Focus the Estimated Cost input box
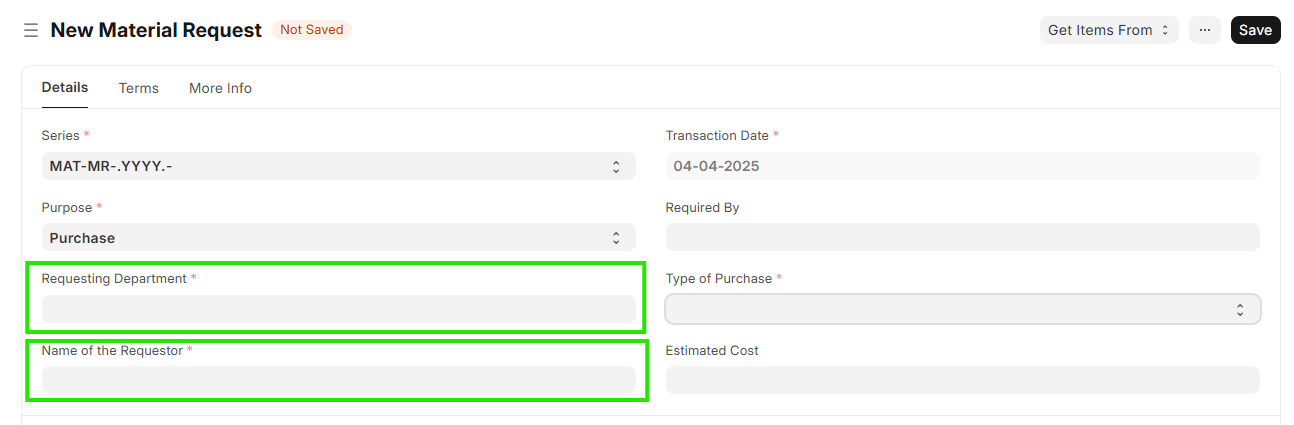The image size is (1294, 425). tap(962, 380)
